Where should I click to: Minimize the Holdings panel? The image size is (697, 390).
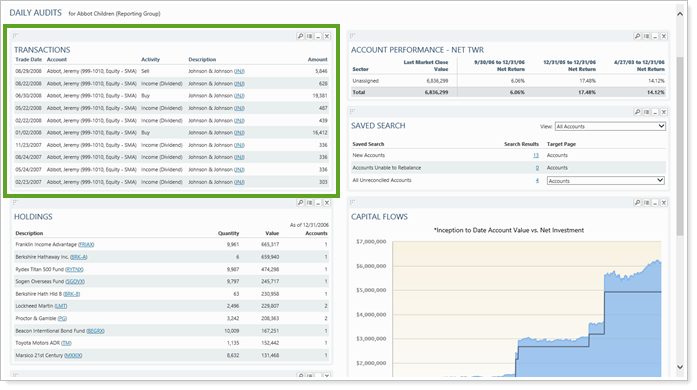318,203
